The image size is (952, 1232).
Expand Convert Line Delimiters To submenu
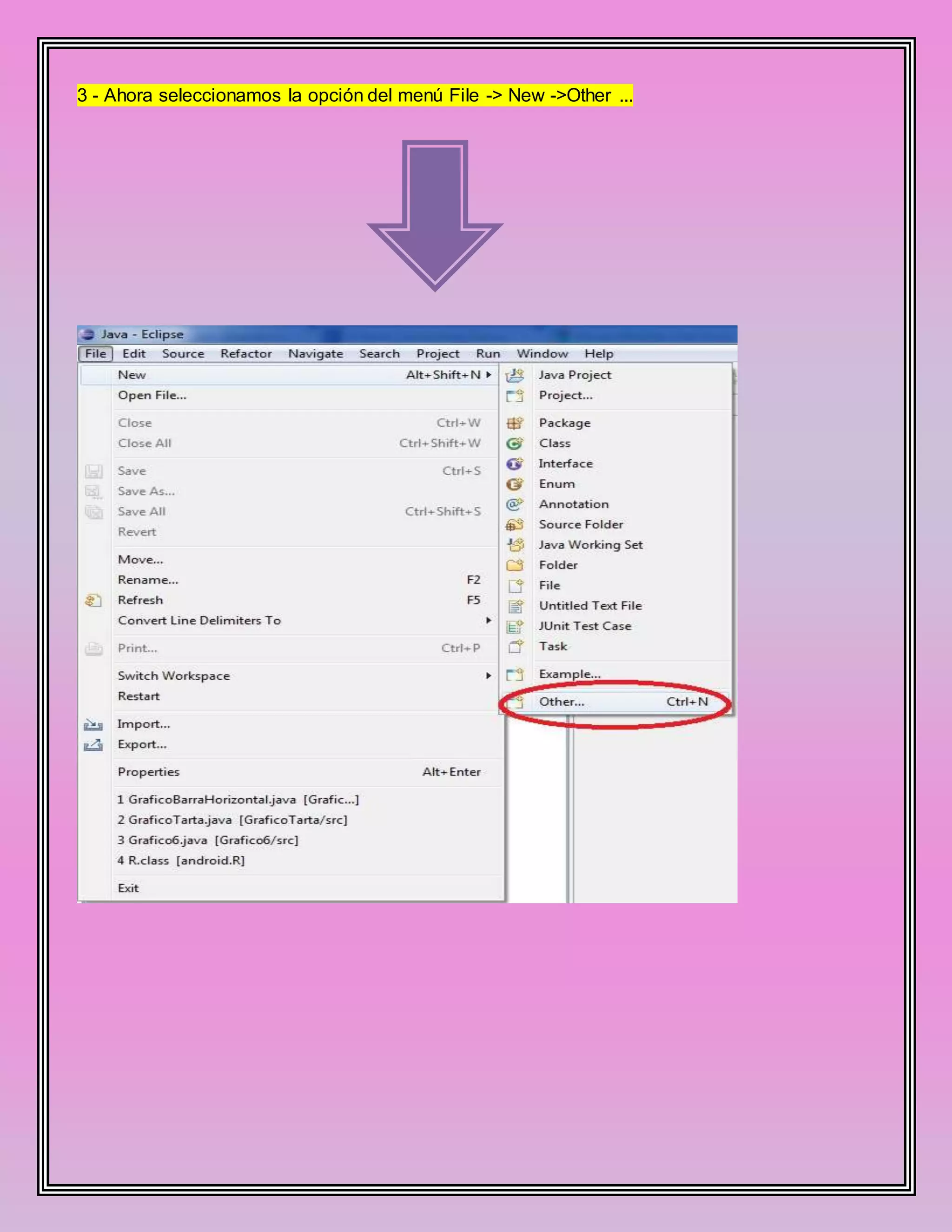pyautogui.click(x=489, y=620)
